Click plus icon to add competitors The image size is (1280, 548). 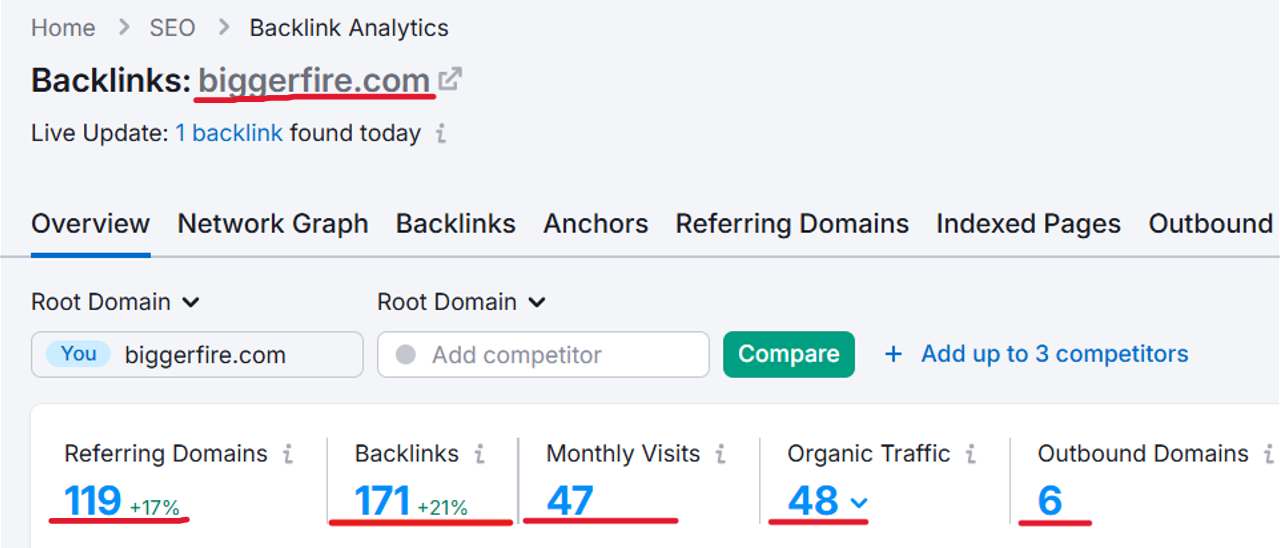894,354
